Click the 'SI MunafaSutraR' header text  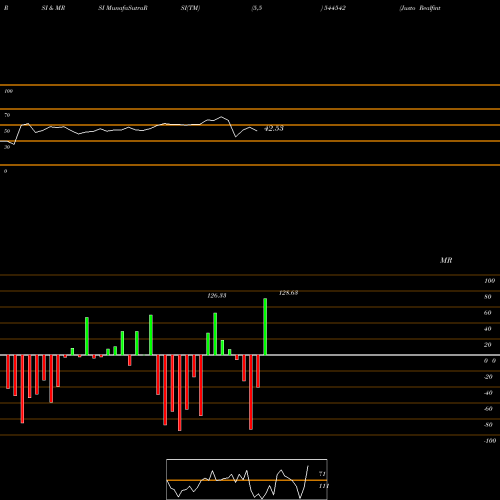pyautogui.click(x=123, y=8)
